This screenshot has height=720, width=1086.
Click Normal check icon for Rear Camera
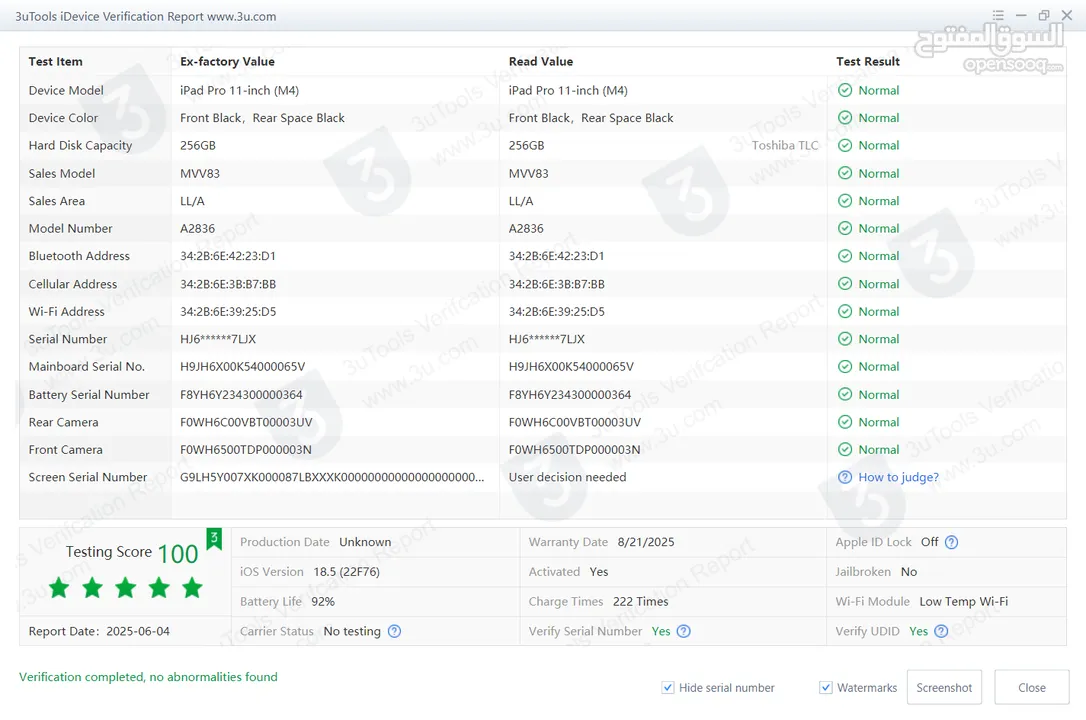click(x=845, y=422)
